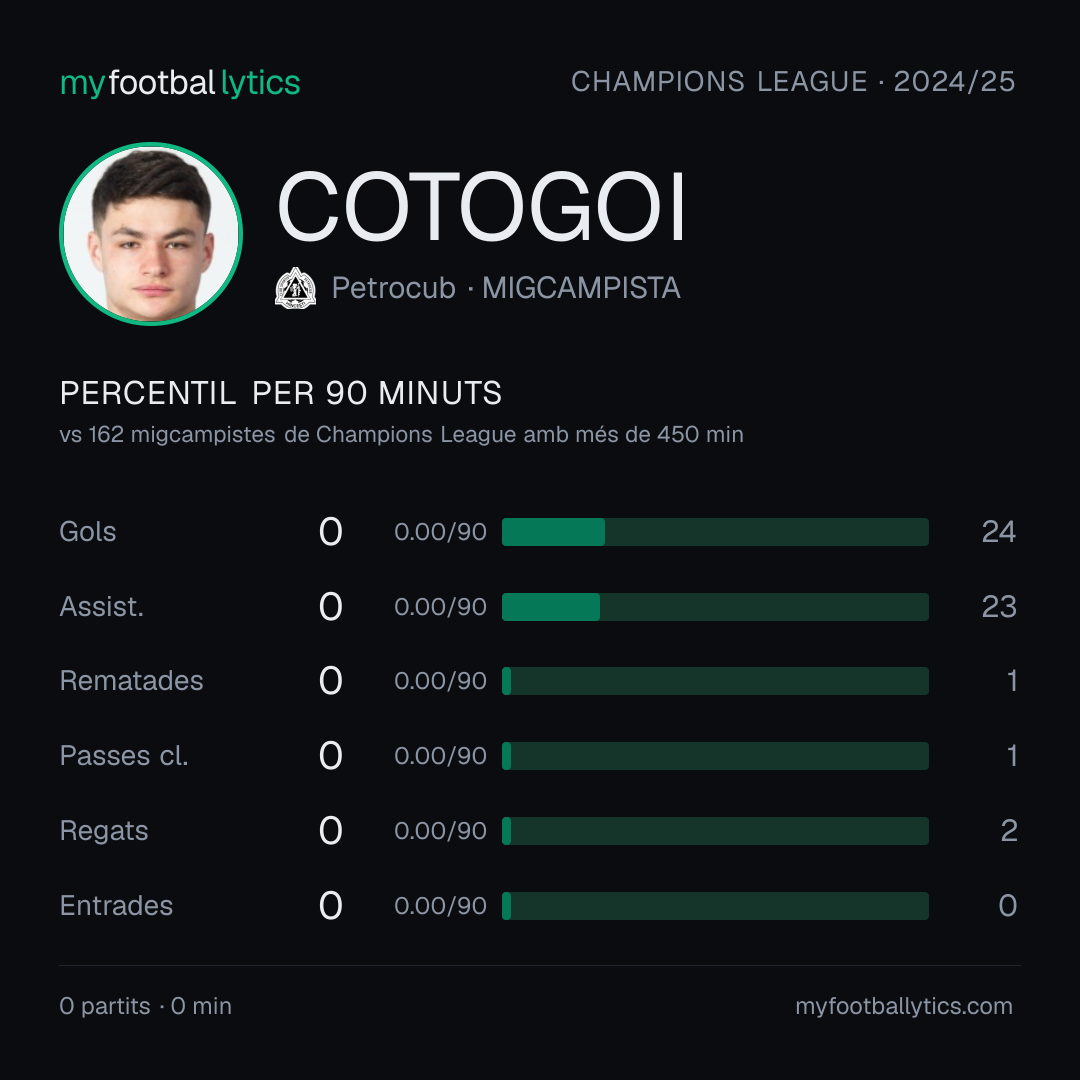Screen dimensions: 1080x1080
Task: Click the Rematades stat row label
Action: coord(132,681)
